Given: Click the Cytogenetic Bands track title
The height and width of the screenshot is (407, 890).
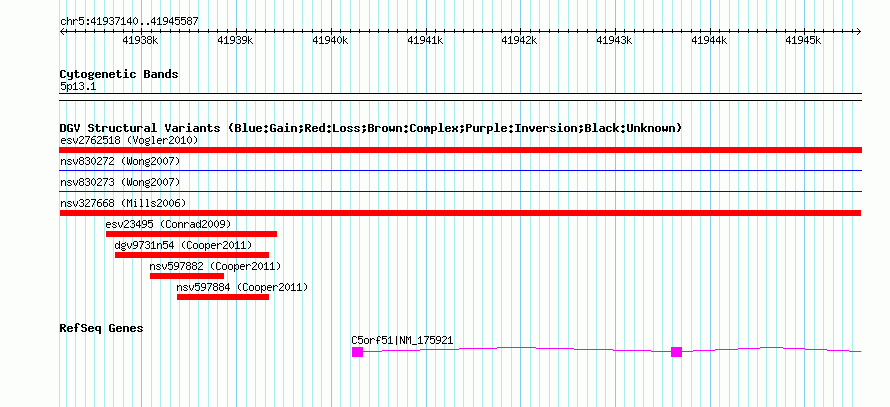Looking at the screenshot, I should [x=119, y=74].
